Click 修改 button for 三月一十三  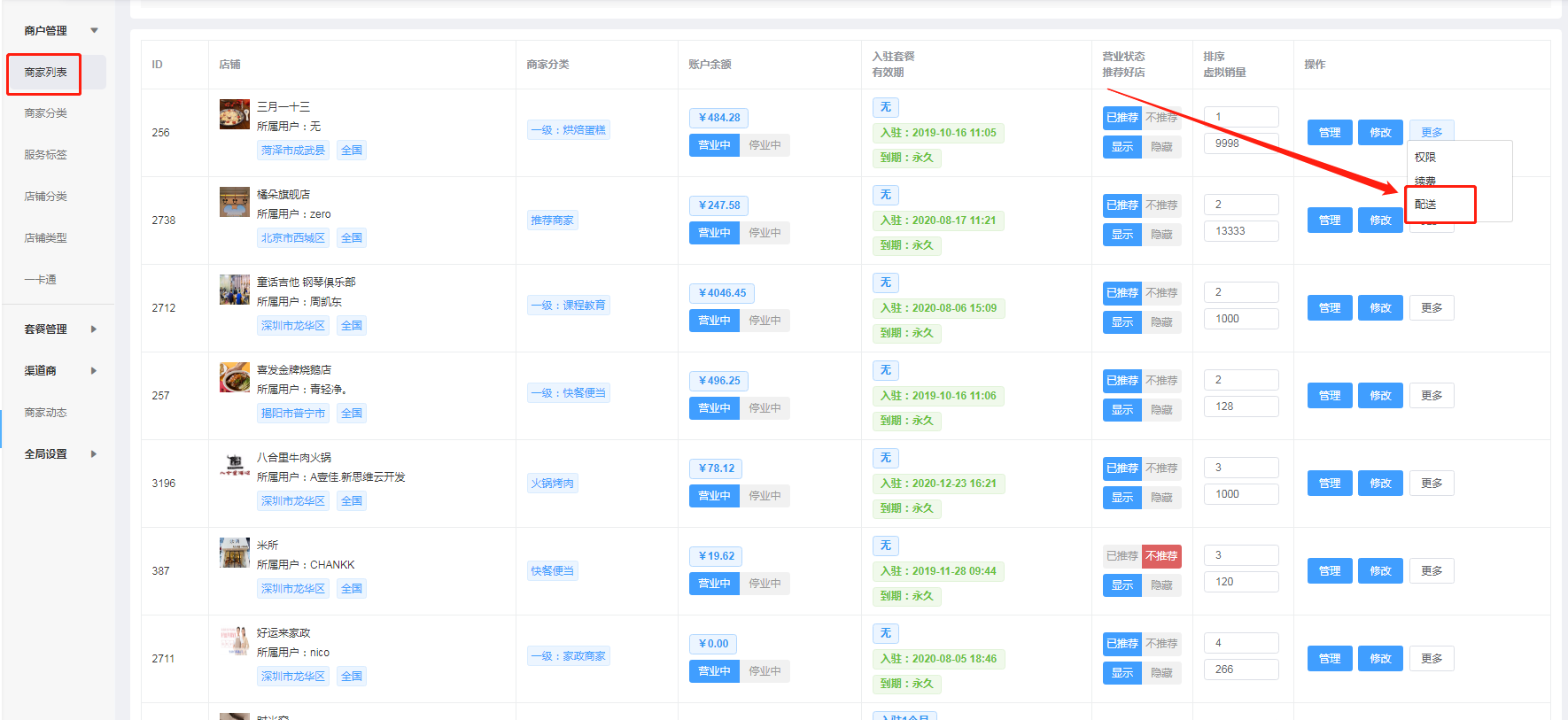[1380, 132]
